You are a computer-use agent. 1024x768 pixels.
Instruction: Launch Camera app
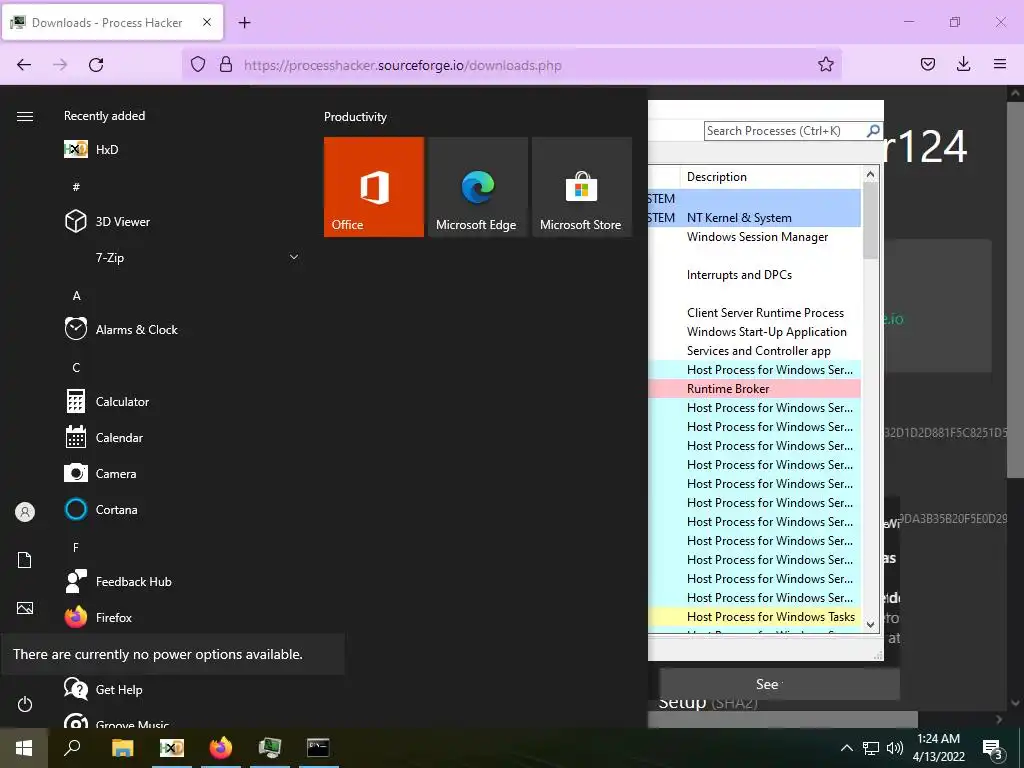(182, 473)
